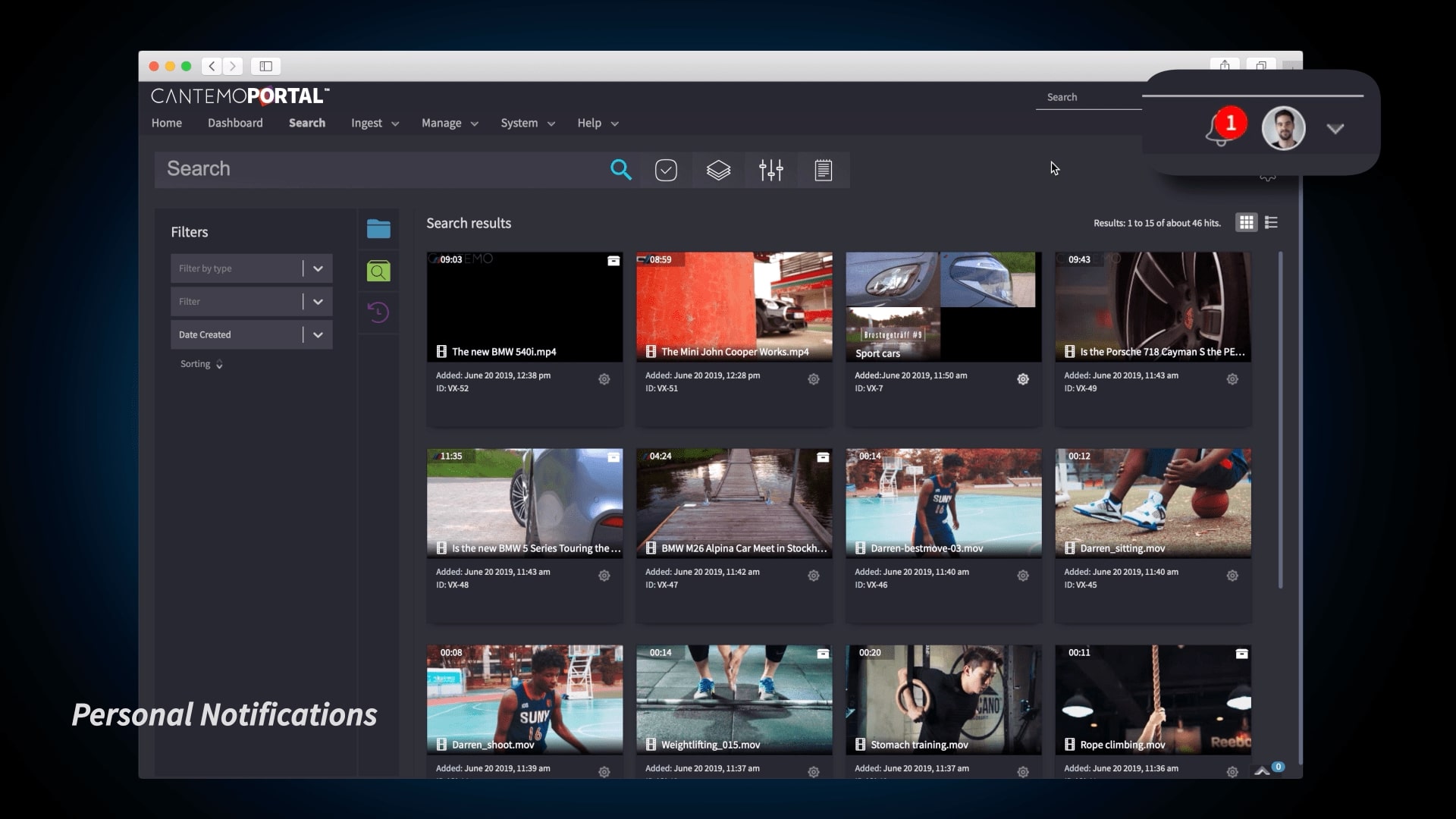Expand the Filter by type dropdown

point(318,268)
